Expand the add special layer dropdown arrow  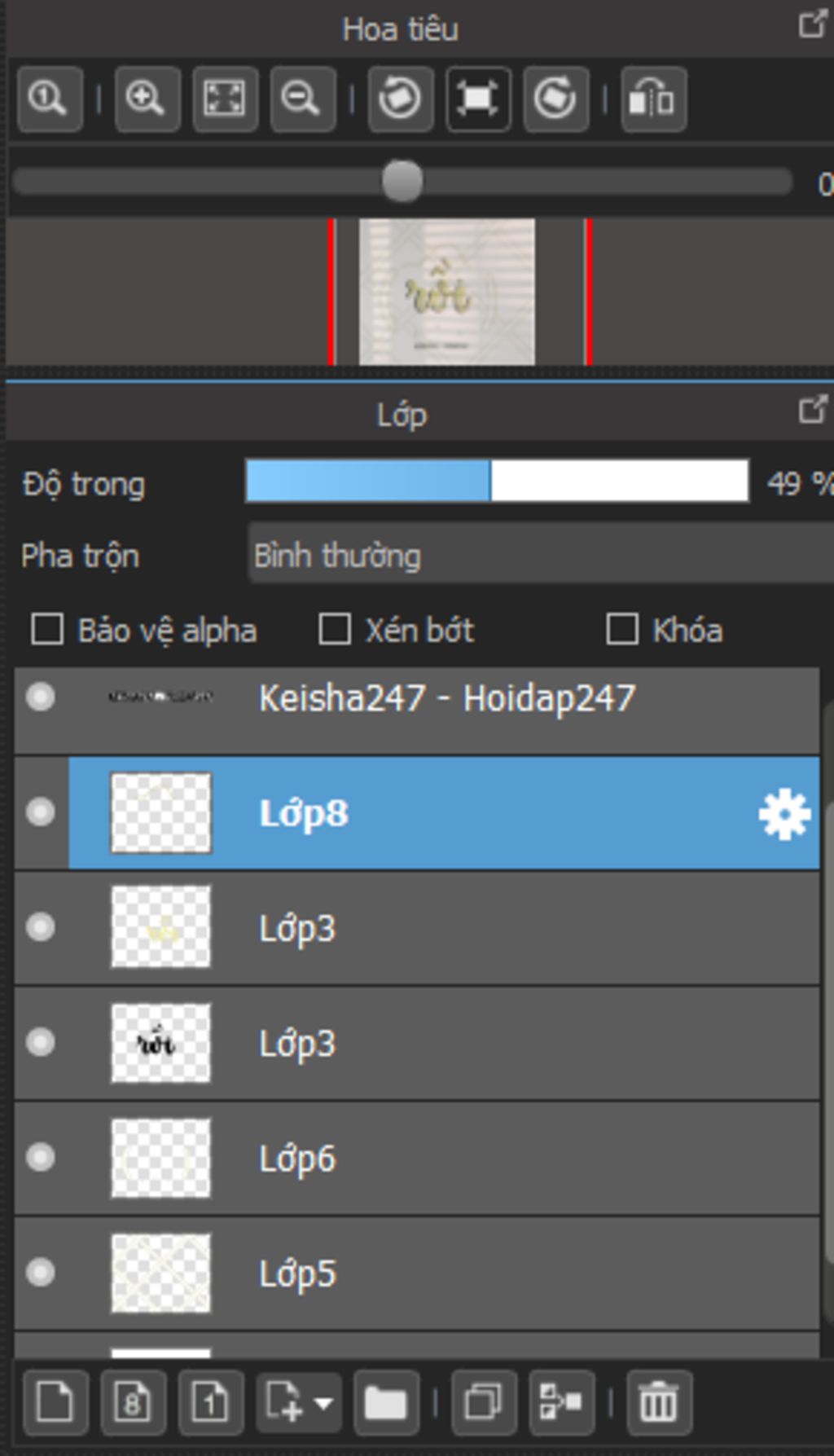pos(323,1403)
